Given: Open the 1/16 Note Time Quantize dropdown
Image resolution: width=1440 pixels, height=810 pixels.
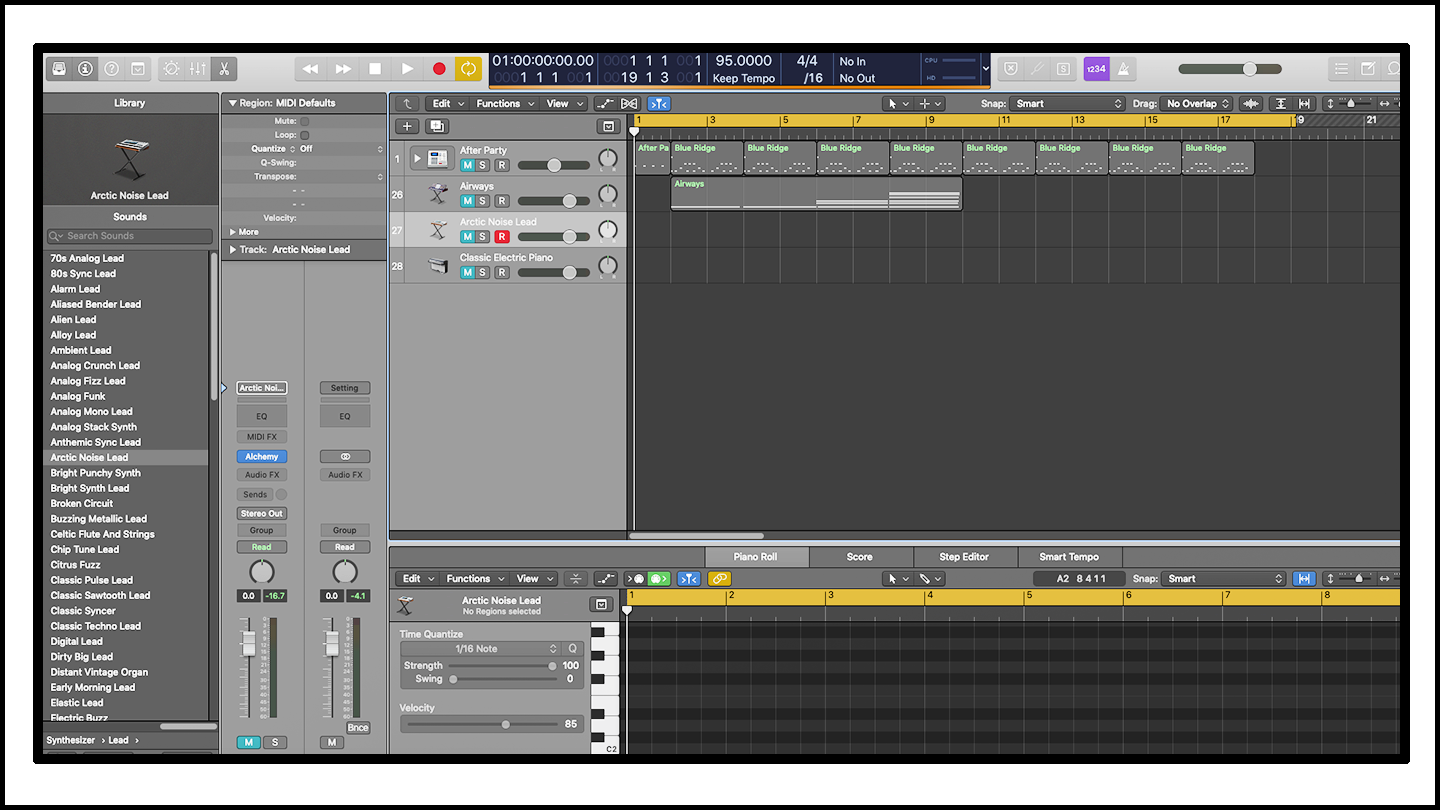Looking at the screenshot, I should [x=481, y=648].
